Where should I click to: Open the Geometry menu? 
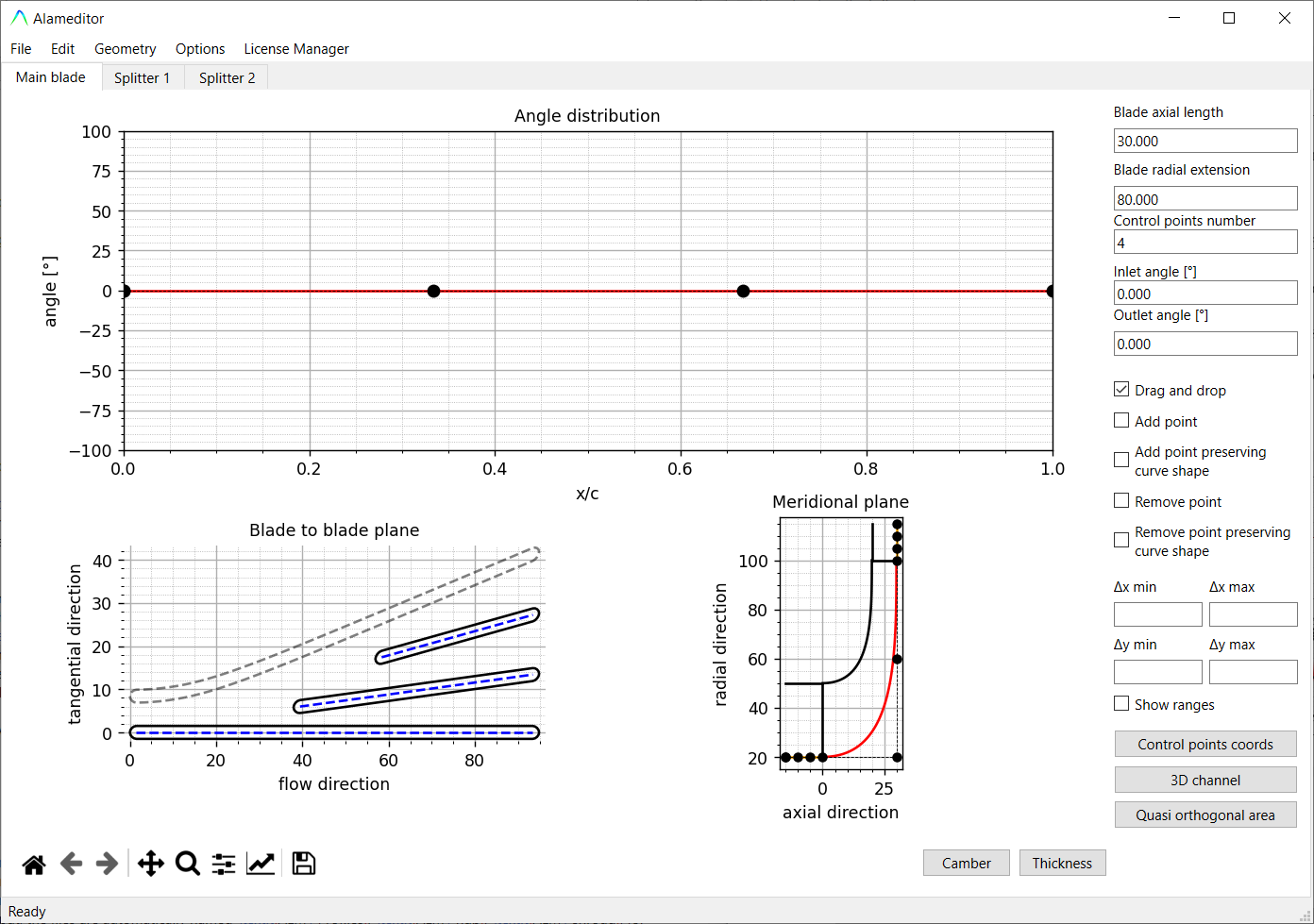coord(125,49)
